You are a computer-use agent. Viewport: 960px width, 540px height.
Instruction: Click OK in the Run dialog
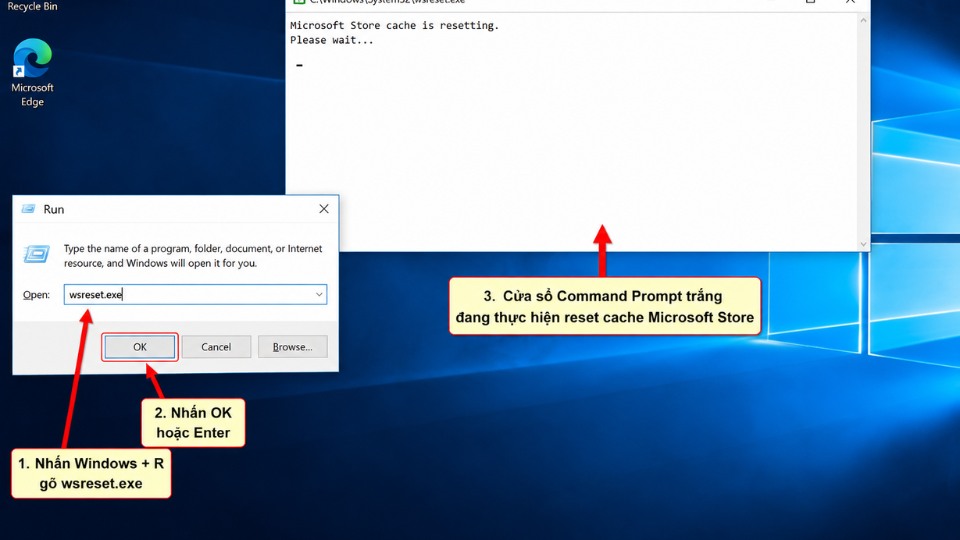coord(140,347)
